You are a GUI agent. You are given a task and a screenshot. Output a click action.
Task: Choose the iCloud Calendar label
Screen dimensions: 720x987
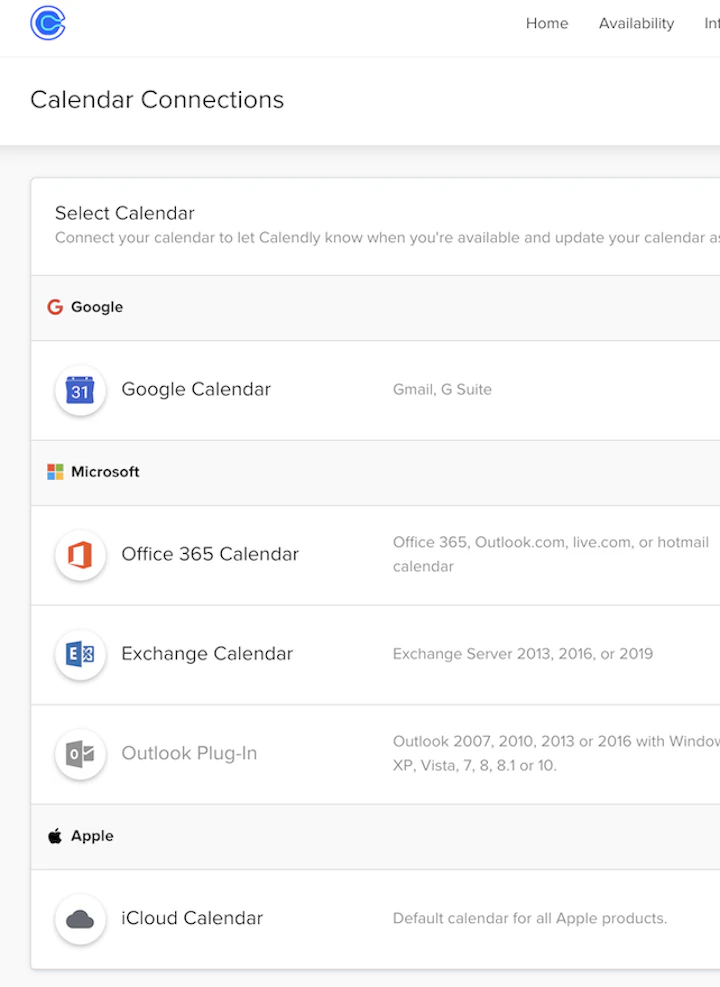tap(192, 918)
